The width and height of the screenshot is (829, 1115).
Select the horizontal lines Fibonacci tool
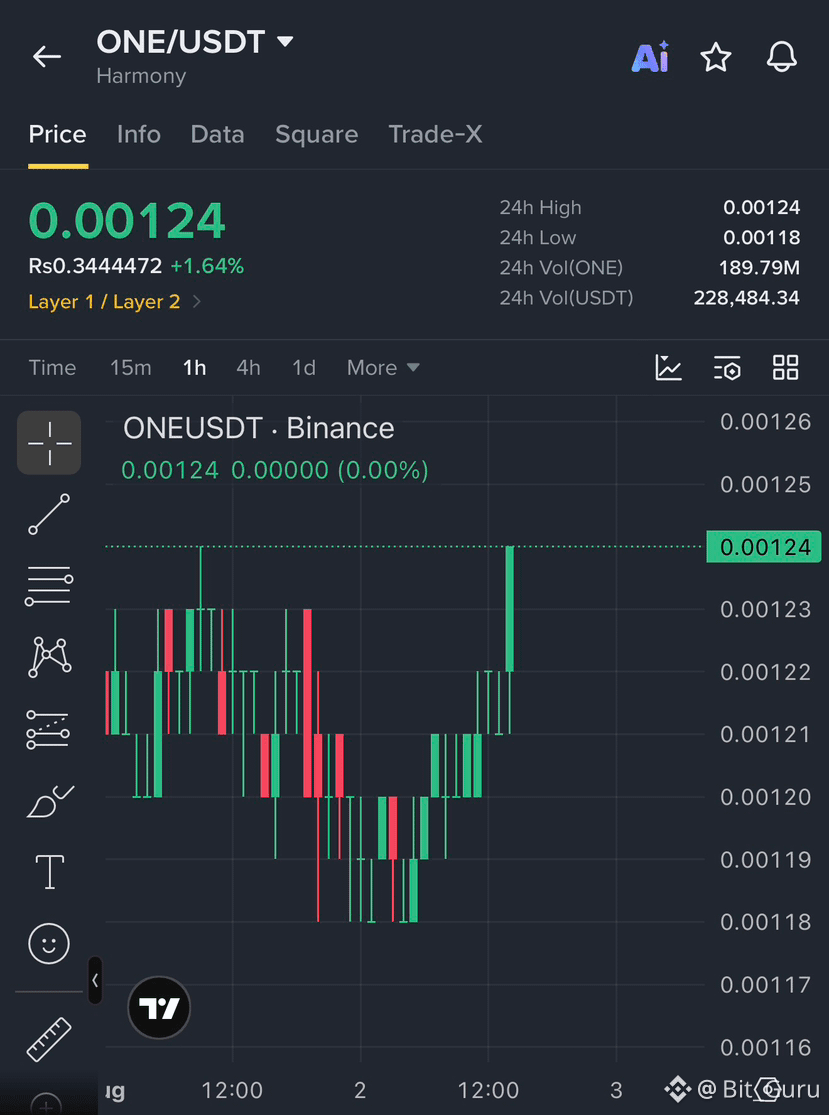pos(49,586)
